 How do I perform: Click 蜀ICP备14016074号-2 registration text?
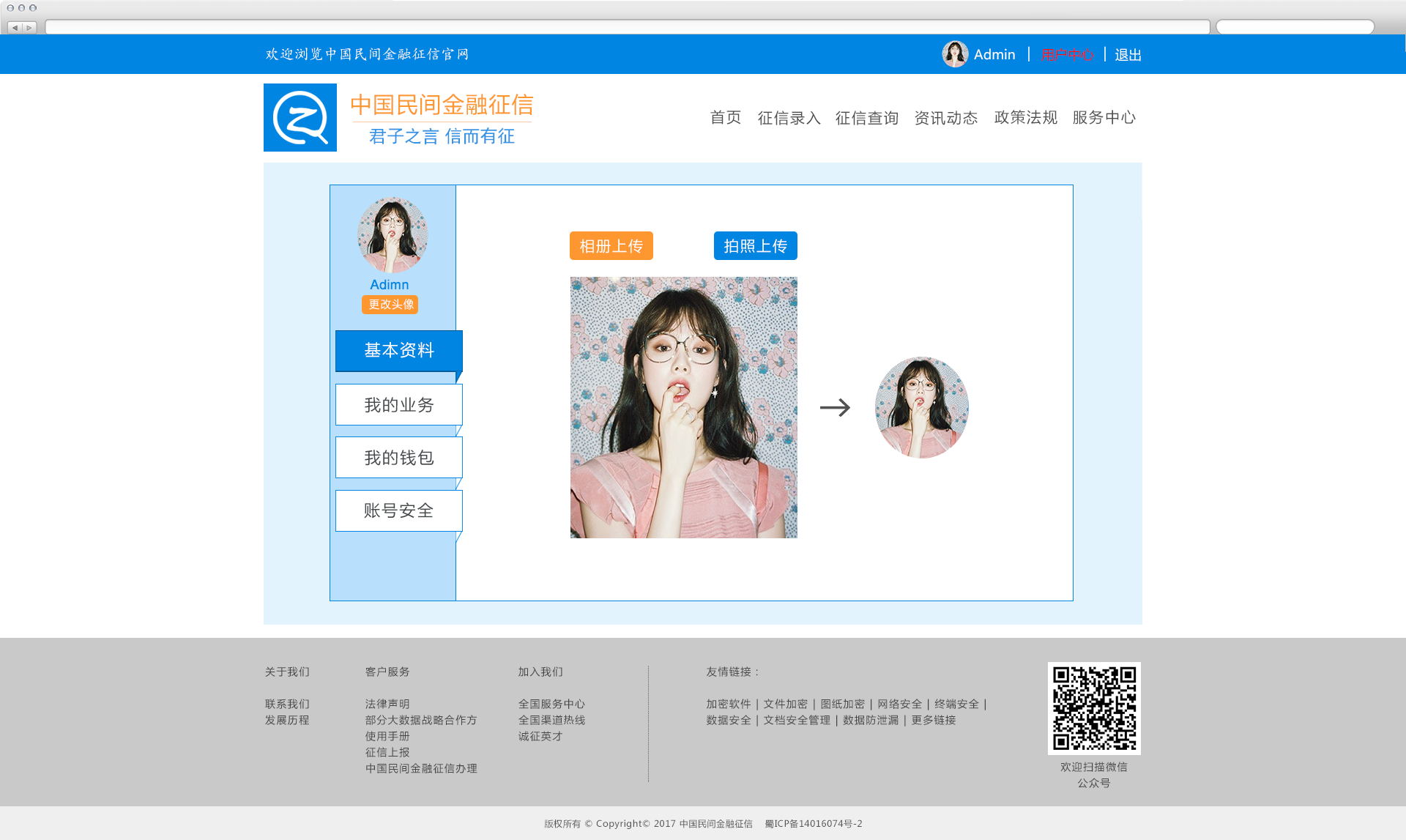coord(814,824)
